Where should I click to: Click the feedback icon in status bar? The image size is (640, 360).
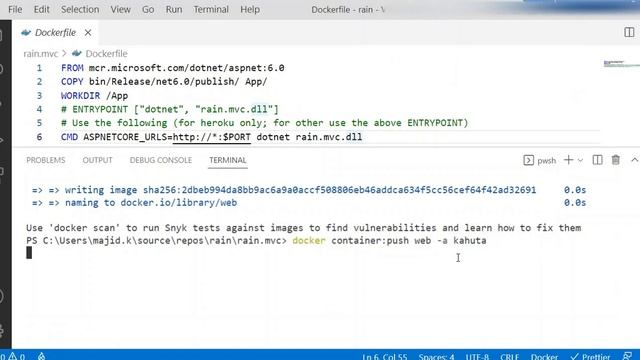[628, 356]
